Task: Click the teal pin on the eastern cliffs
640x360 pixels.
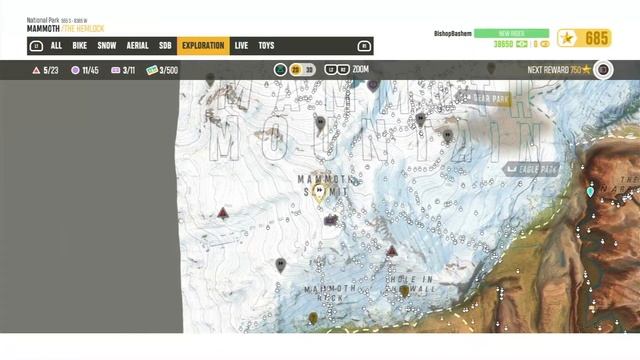Action: tap(590, 192)
